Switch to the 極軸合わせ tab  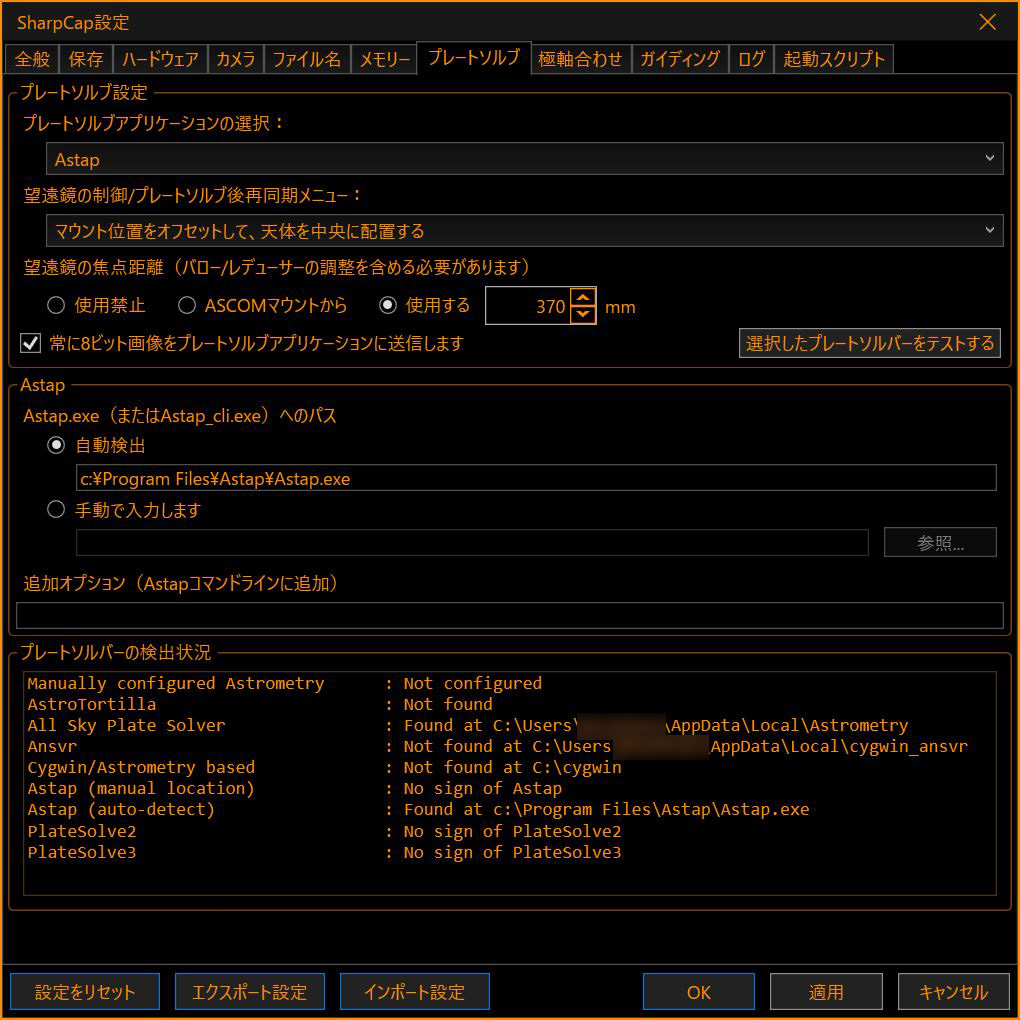[x=580, y=59]
